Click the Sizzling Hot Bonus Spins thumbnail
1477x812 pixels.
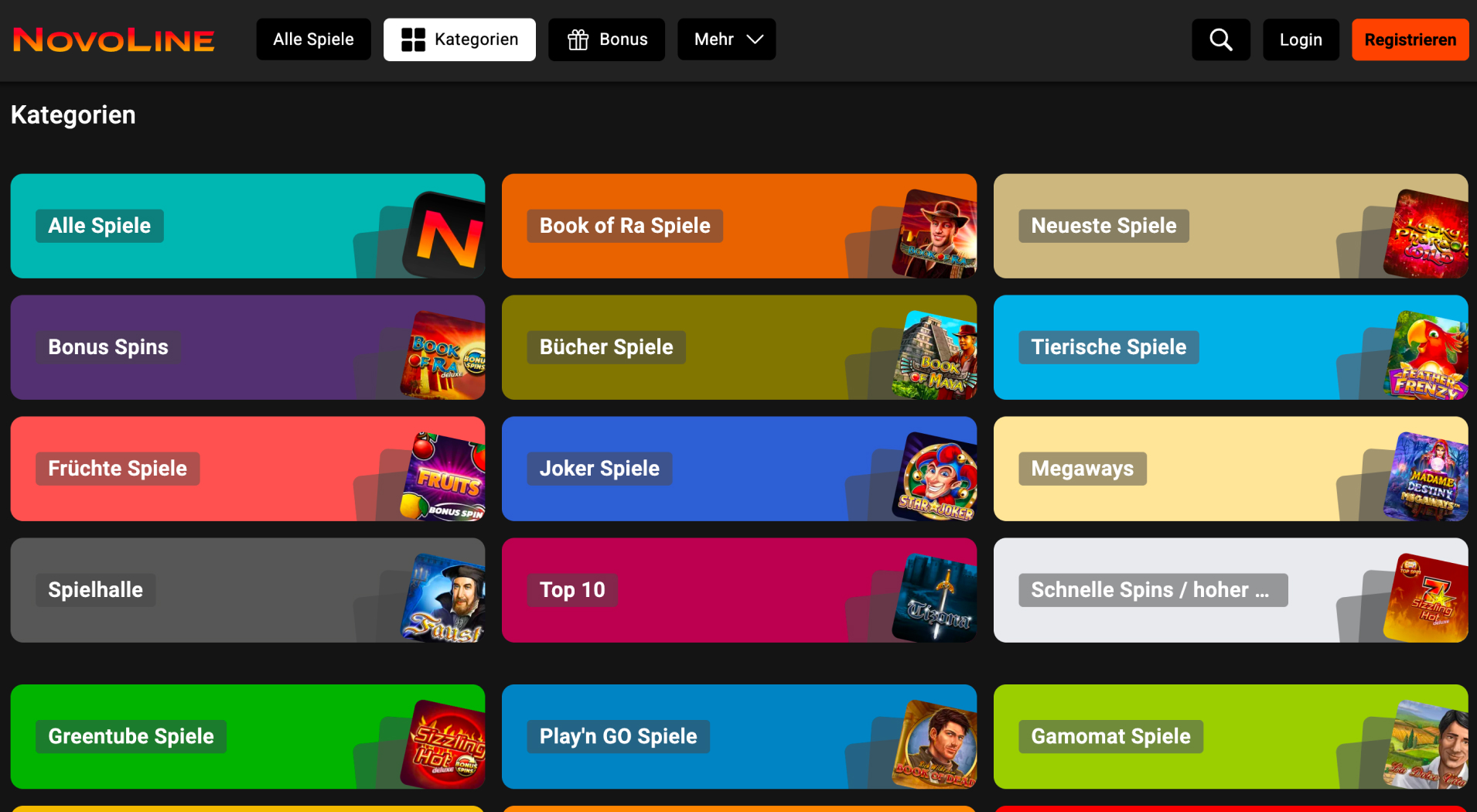click(x=444, y=744)
